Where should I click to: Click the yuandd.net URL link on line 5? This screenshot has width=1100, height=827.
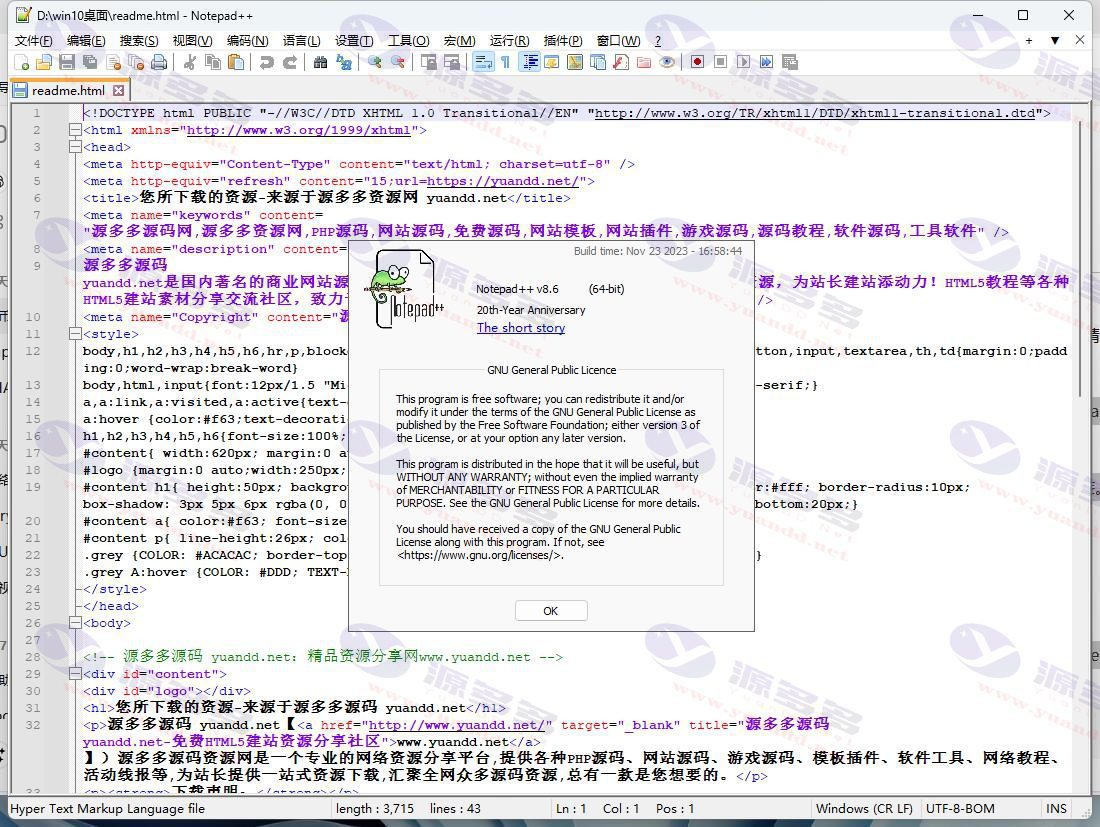502,182
